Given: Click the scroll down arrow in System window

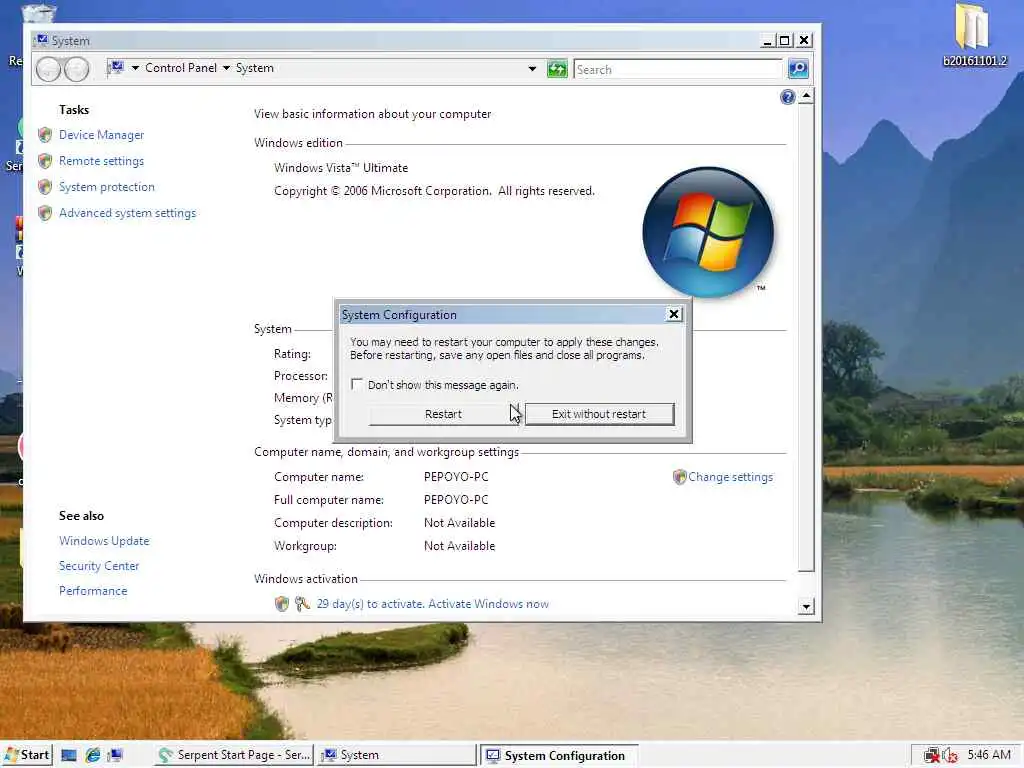Looking at the screenshot, I should point(807,607).
